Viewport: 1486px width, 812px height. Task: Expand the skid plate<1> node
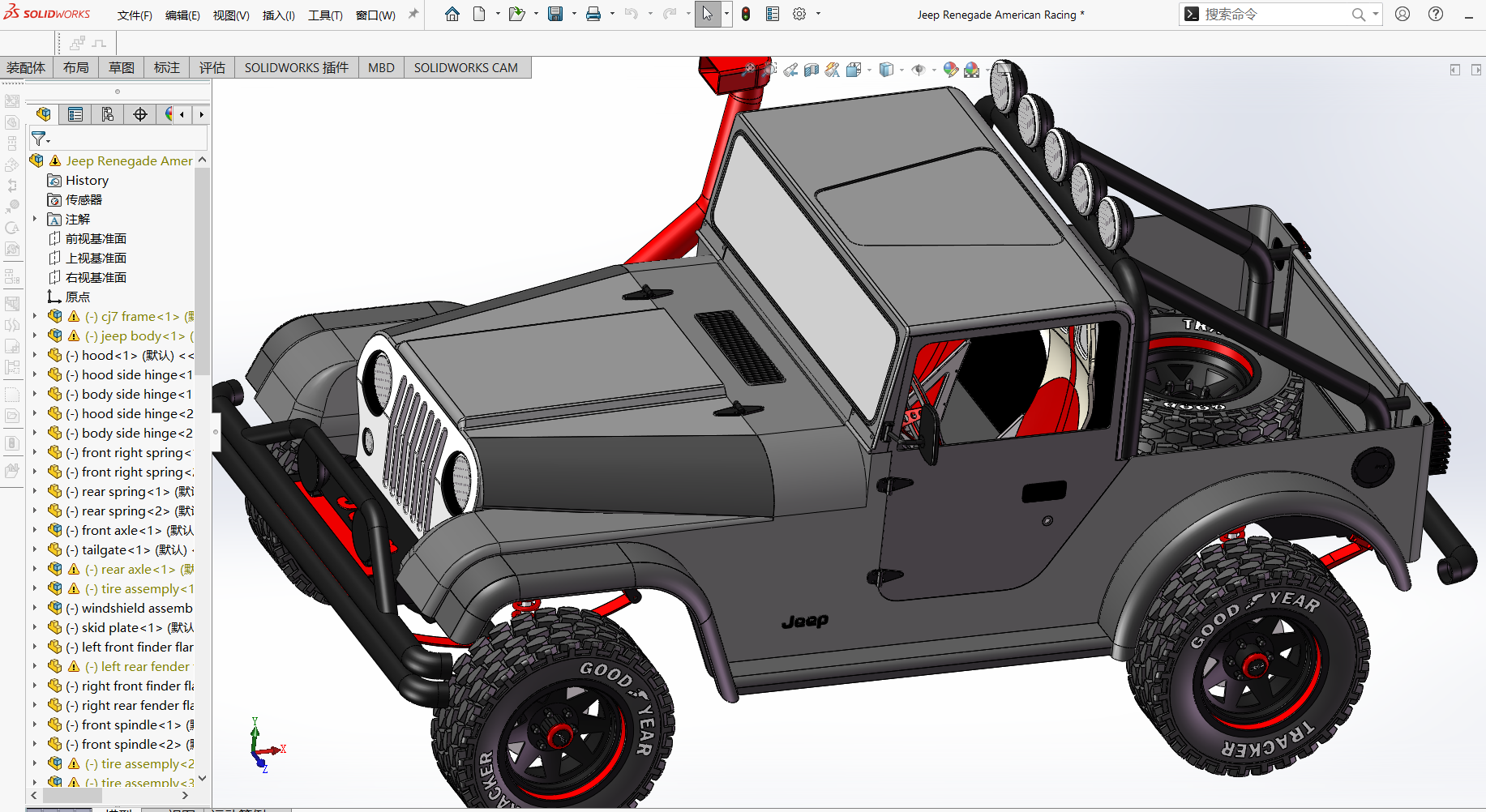pyautogui.click(x=35, y=627)
